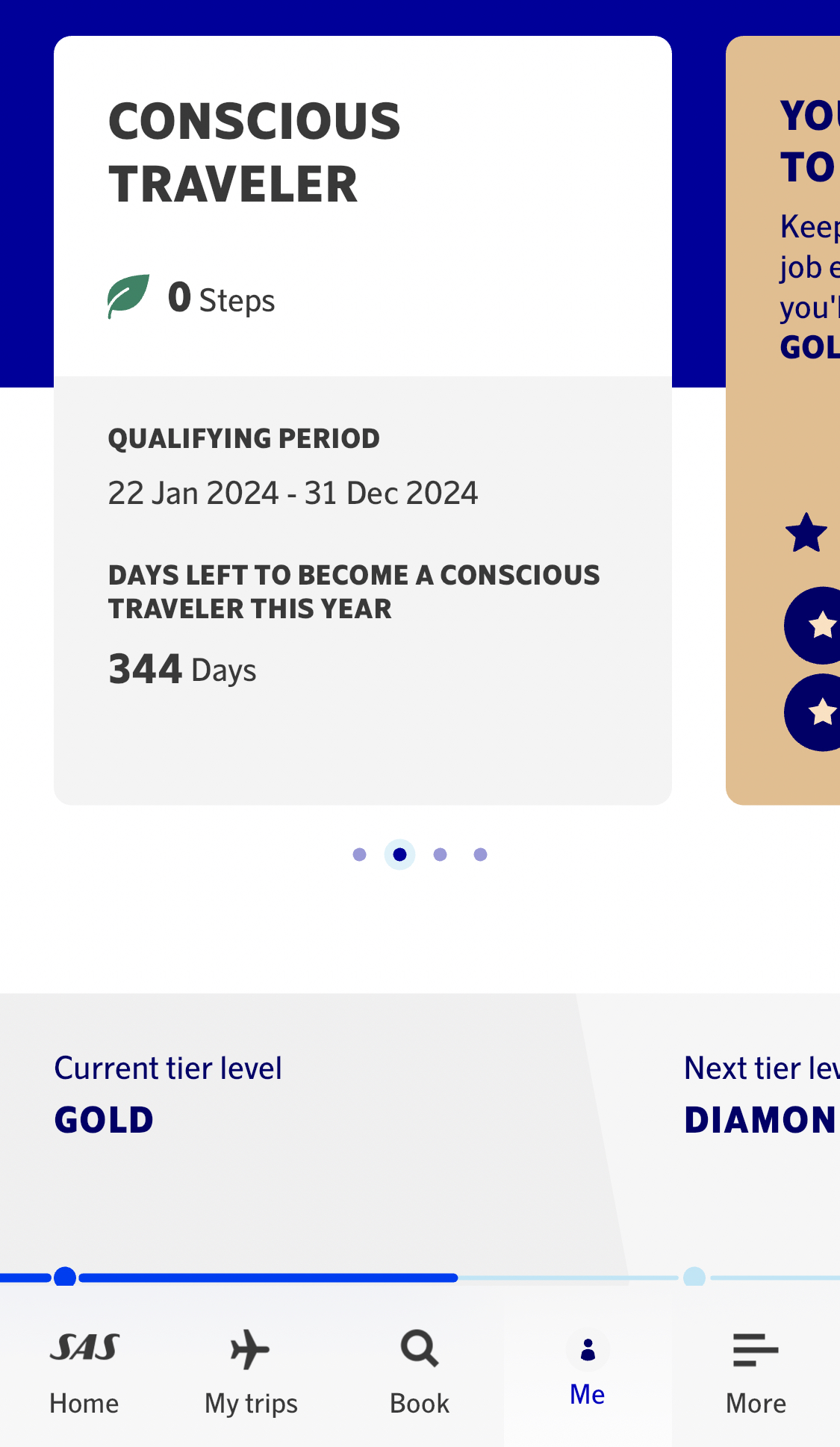Open My trips airplane icon
This screenshot has width=840, height=1447.
click(x=251, y=1348)
